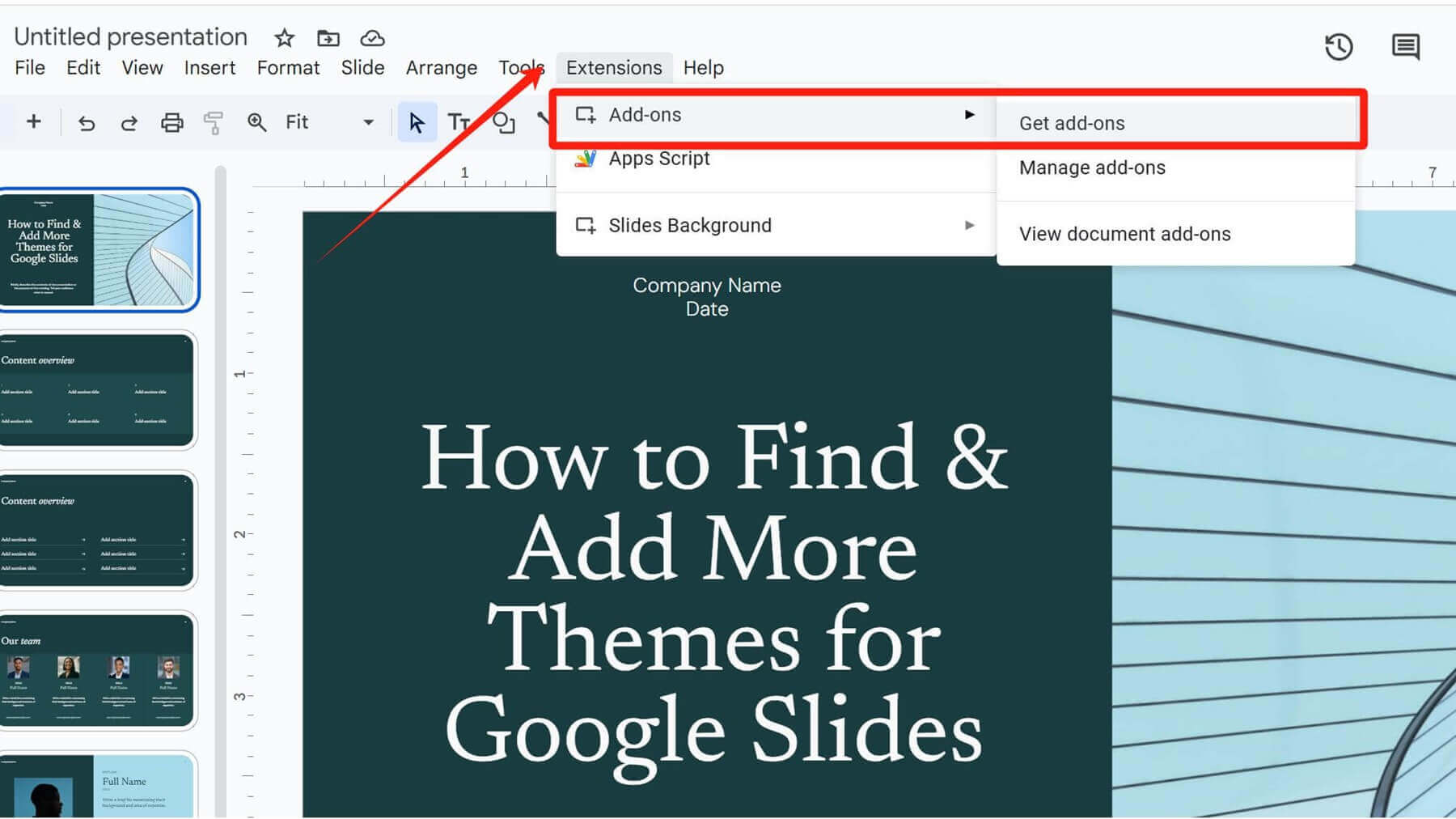Open the shape tool

coord(504,122)
